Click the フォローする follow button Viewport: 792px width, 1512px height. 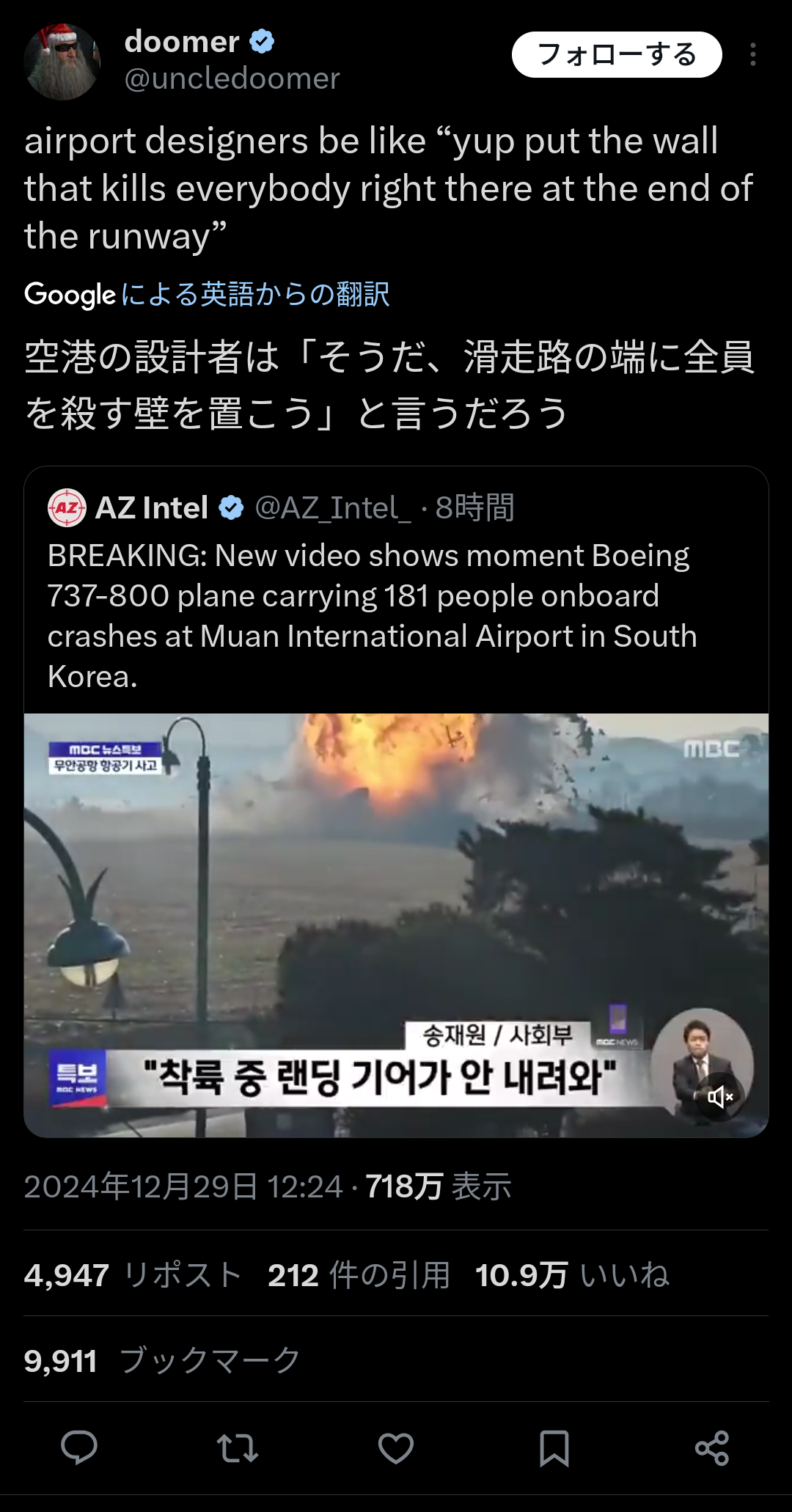pos(617,55)
